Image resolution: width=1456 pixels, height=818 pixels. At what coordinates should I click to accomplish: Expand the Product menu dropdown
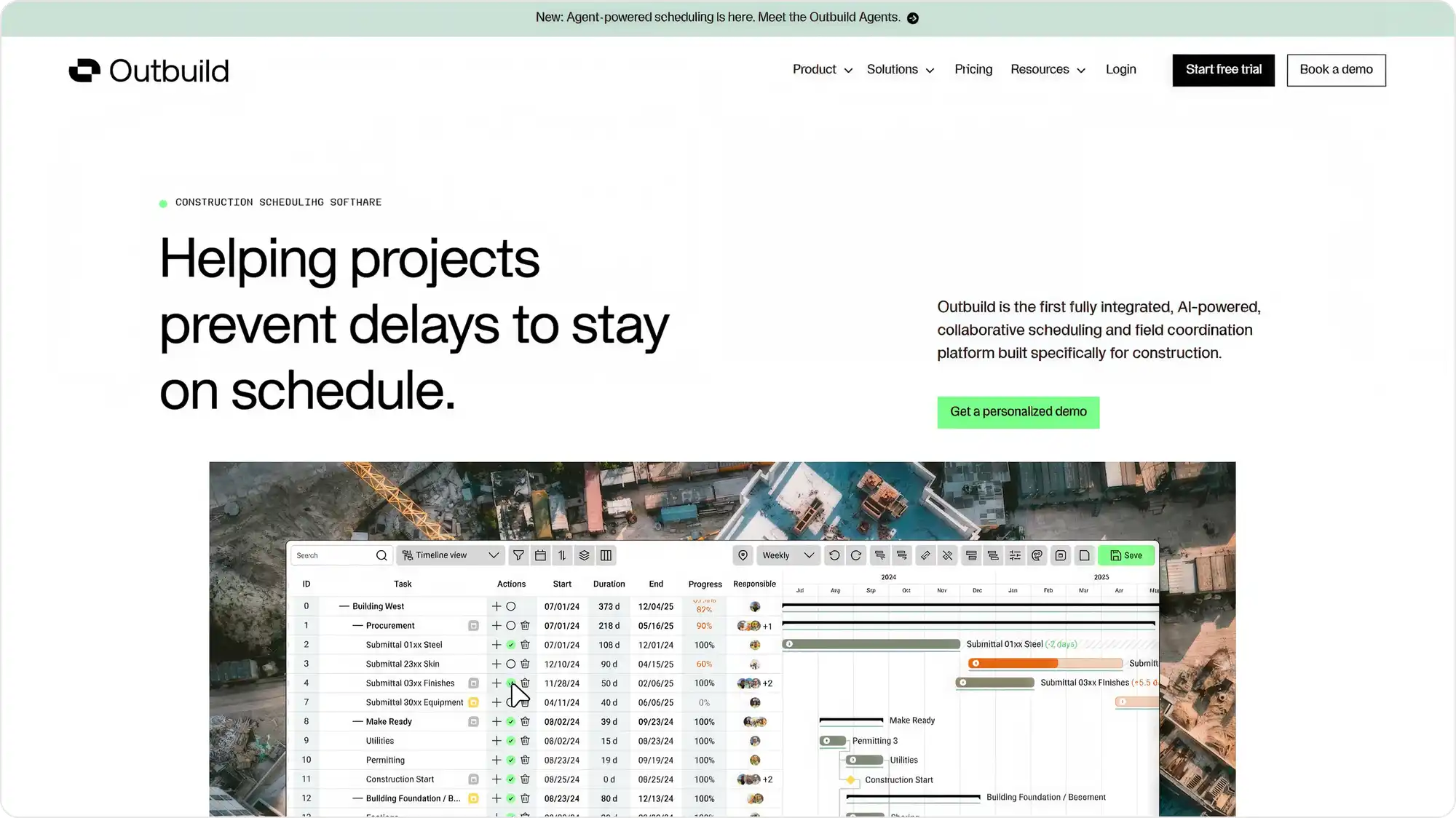pyautogui.click(x=822, y=70)
